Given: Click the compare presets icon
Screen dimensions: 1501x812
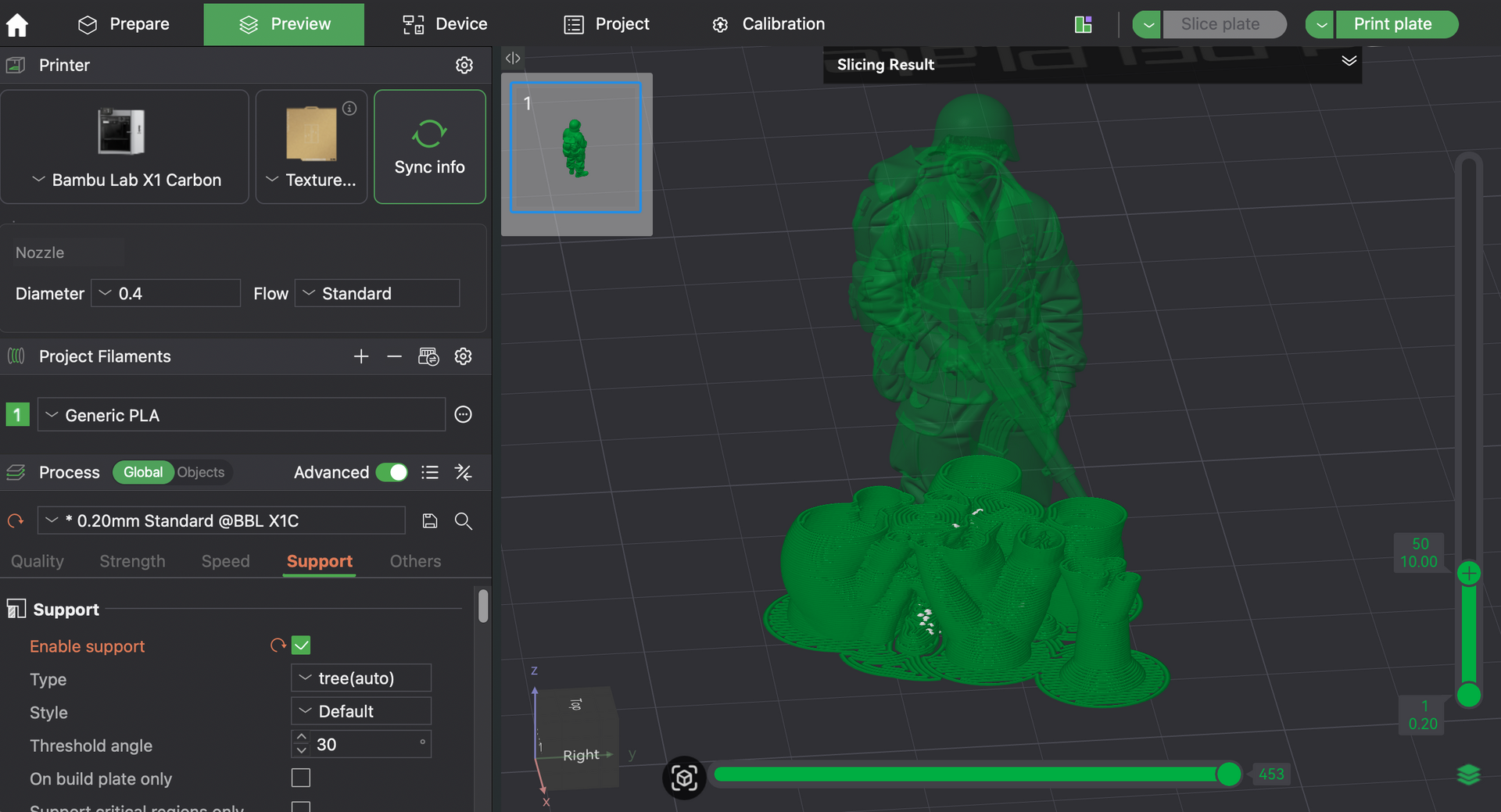Looking at the screenshot, I should coord(464,472).
